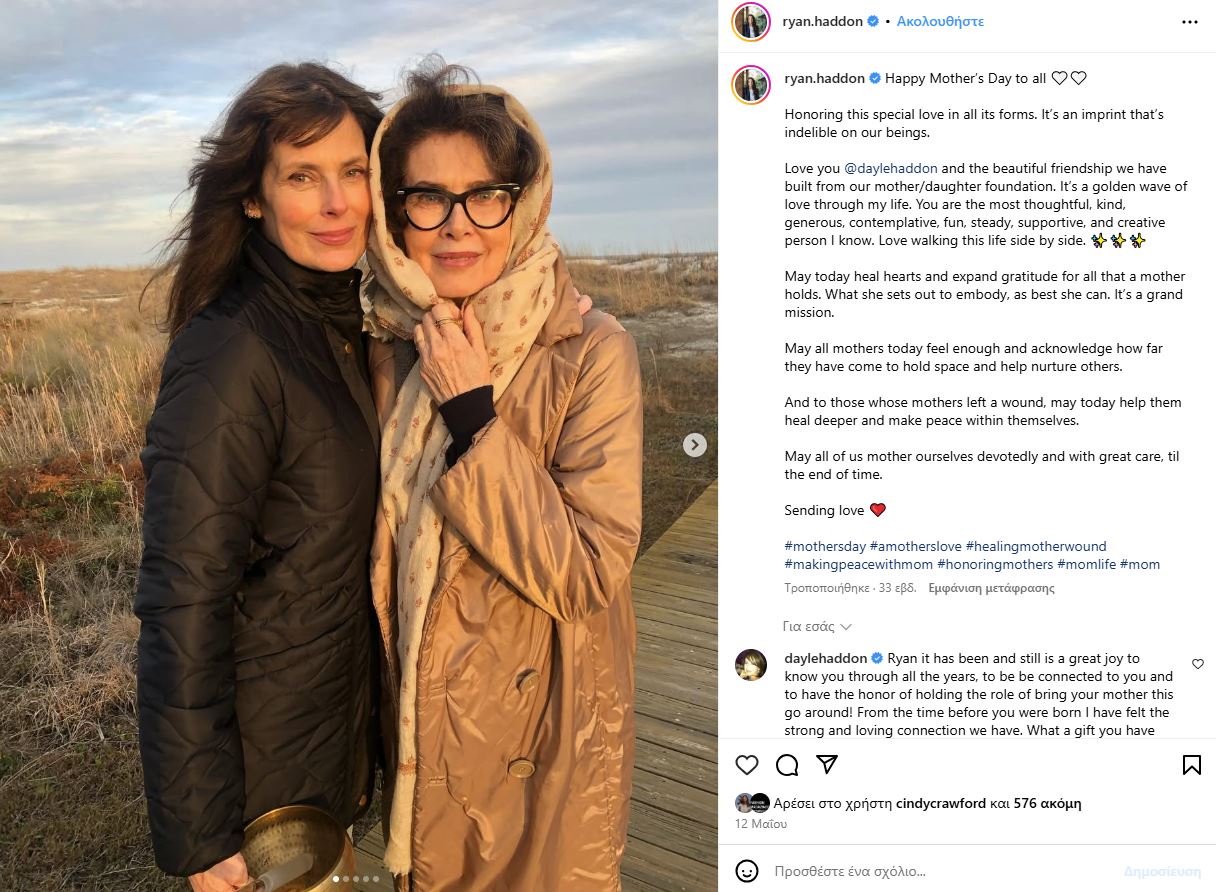The width and height of the screenshot is (1216, 892).
Task: Like daylehaddon's comment with the small heart
Action: pyautogui.click(x=1198, y=664)
